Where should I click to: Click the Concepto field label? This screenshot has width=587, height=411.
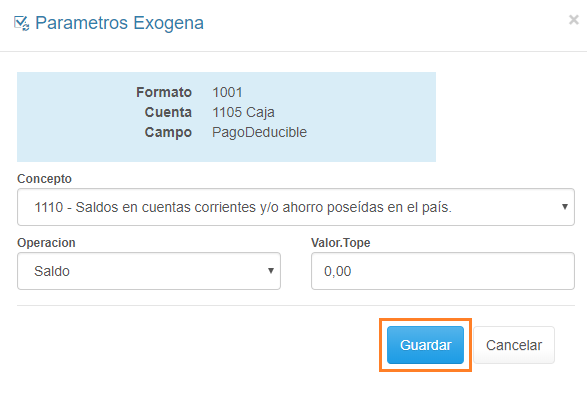pyautogui.click(x=44, y=179)
